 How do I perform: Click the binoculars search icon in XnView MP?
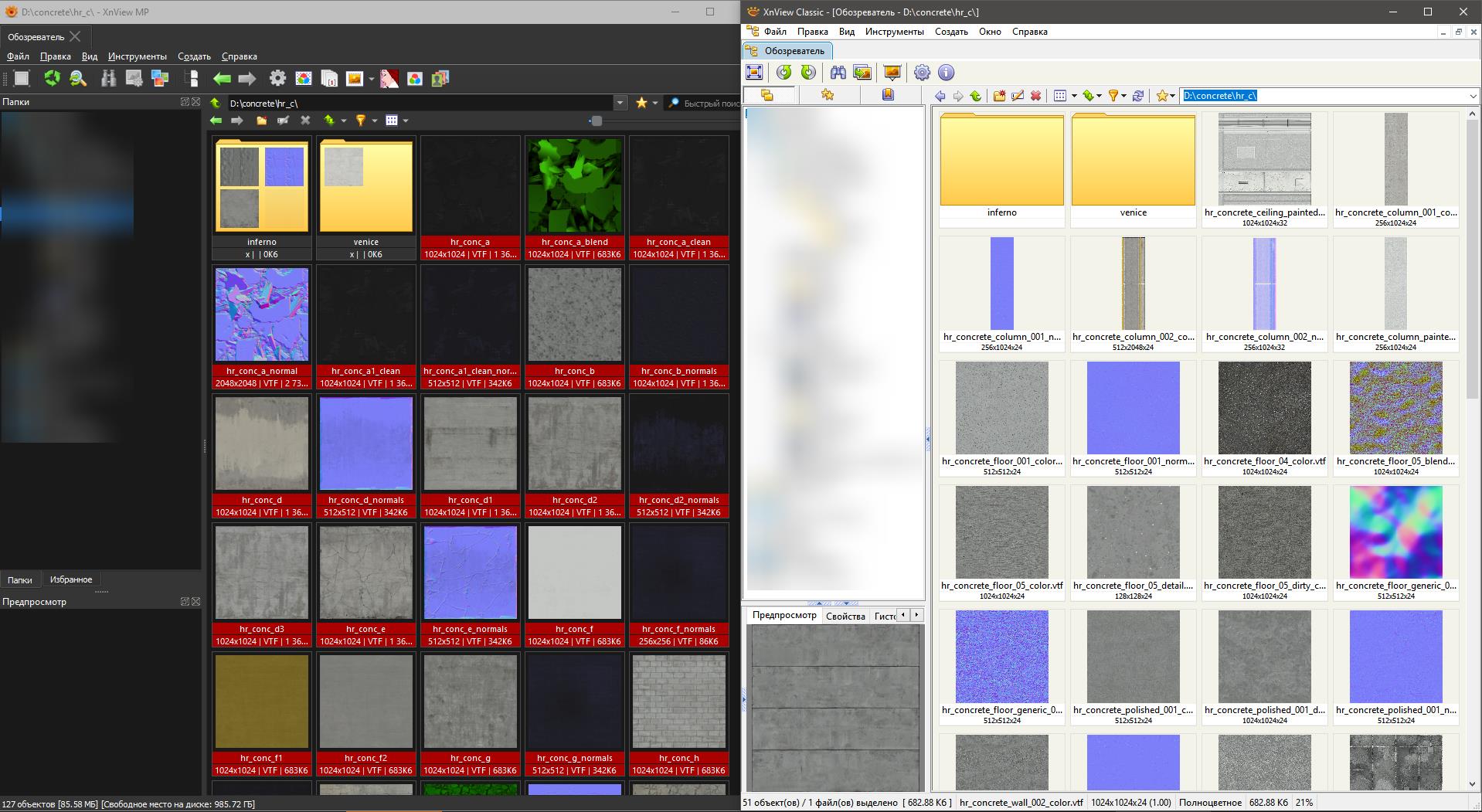pyautogui.click(x=108, y=79)
